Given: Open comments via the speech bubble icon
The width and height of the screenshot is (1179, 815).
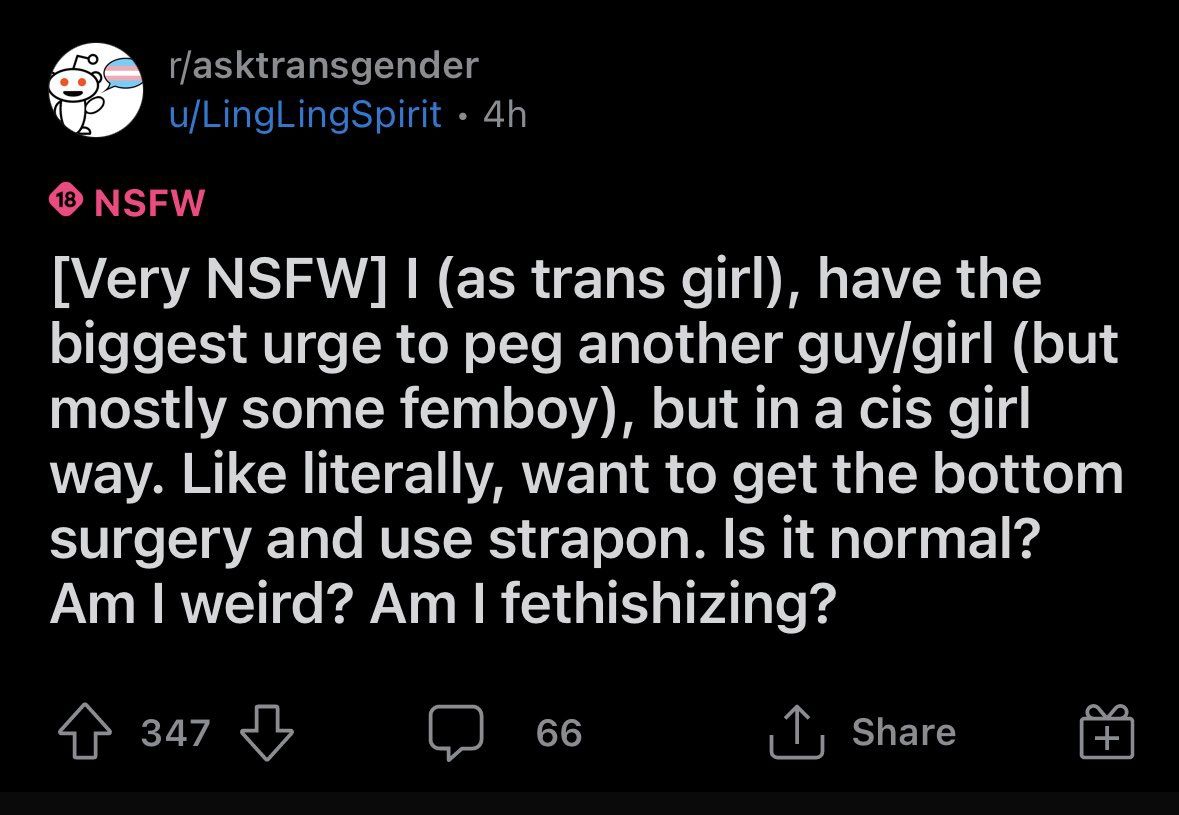Looking at the screenshot, I should click(456, 732).
